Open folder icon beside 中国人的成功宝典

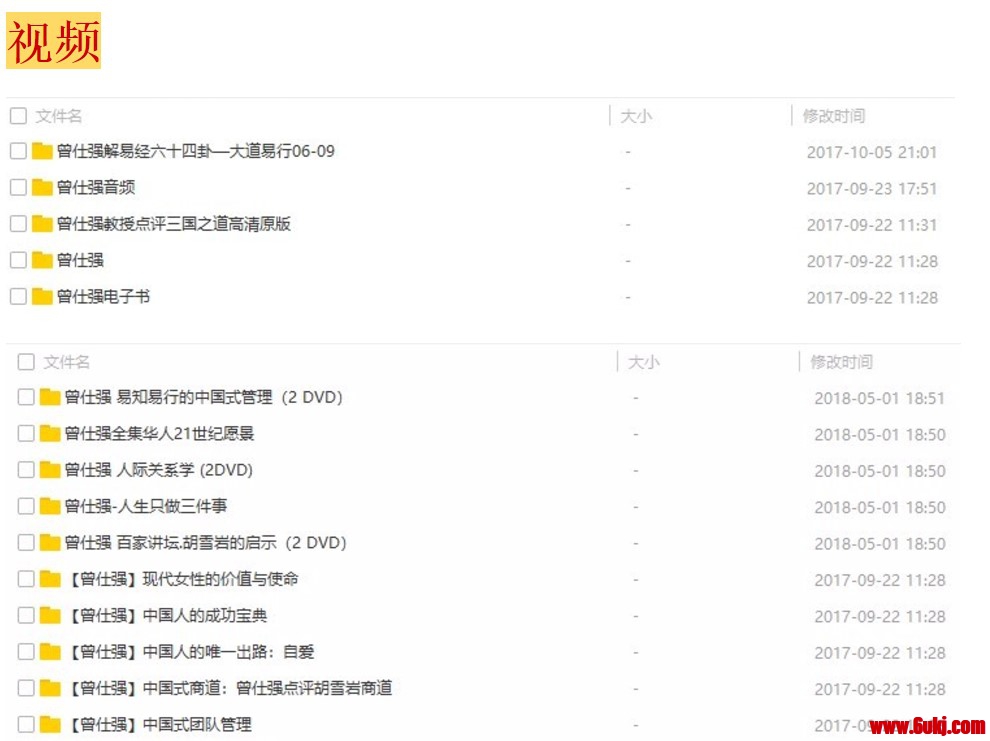click(x=49, y=615)
